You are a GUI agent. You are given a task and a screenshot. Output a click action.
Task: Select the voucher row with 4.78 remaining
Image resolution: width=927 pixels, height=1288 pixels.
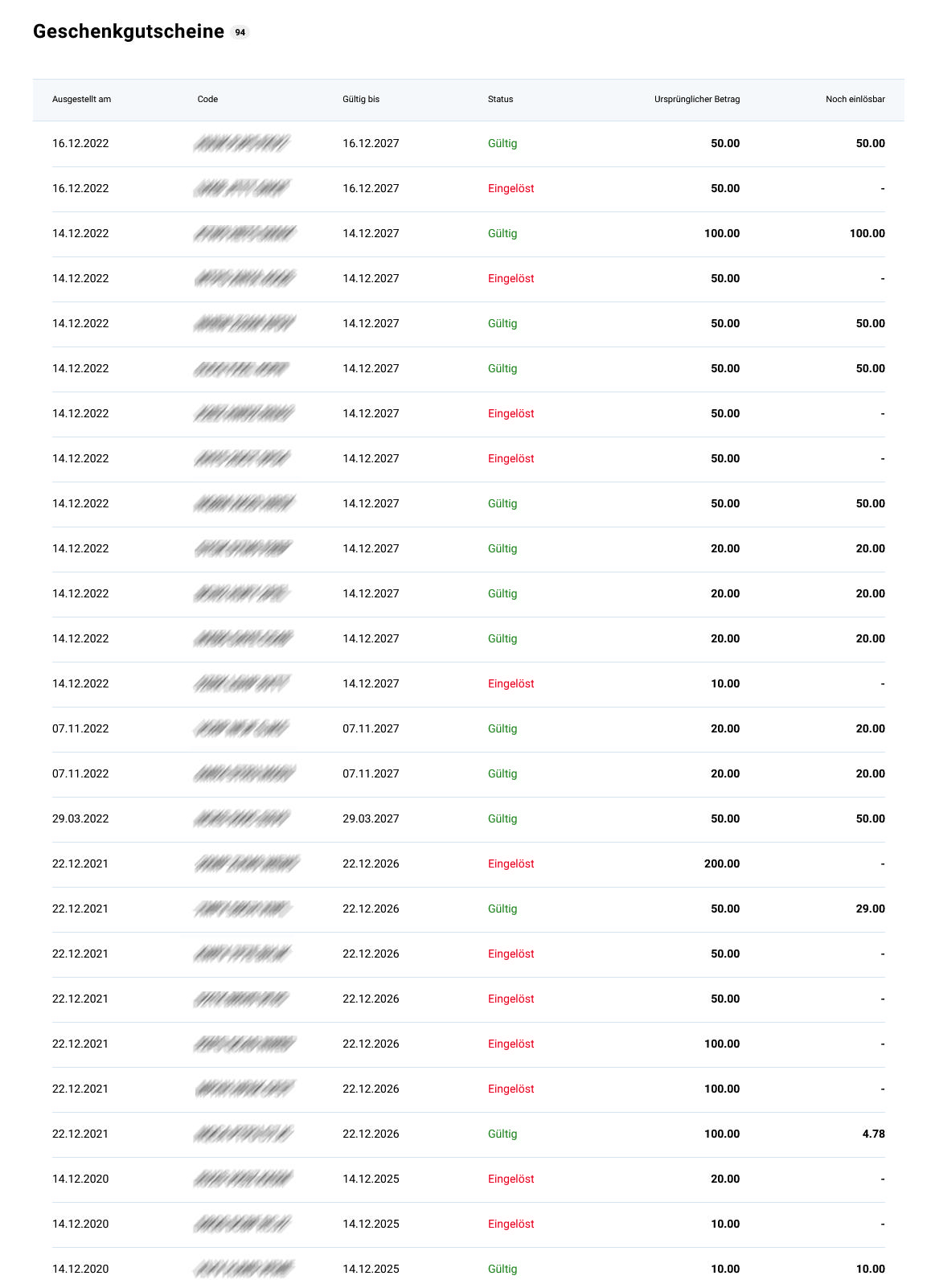469,1134
